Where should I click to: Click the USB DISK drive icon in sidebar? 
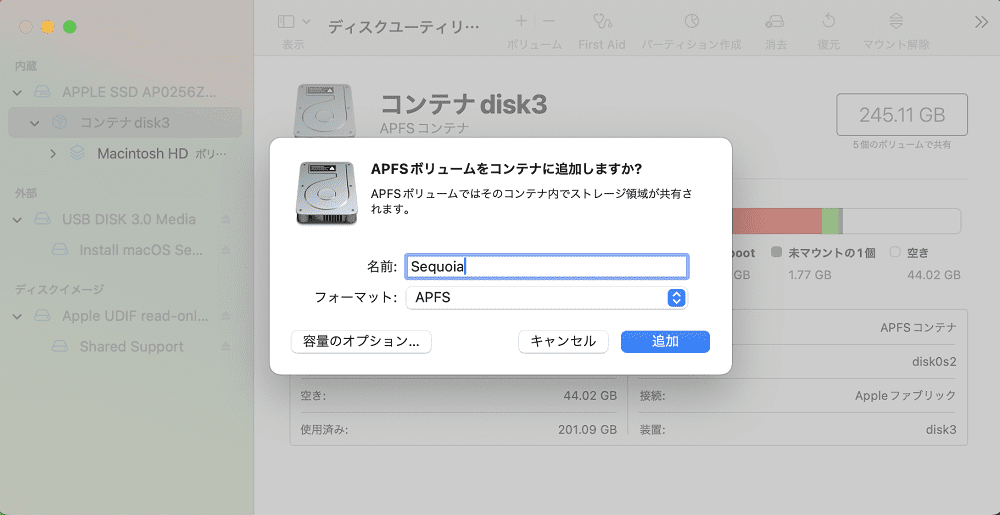(42, 220)
